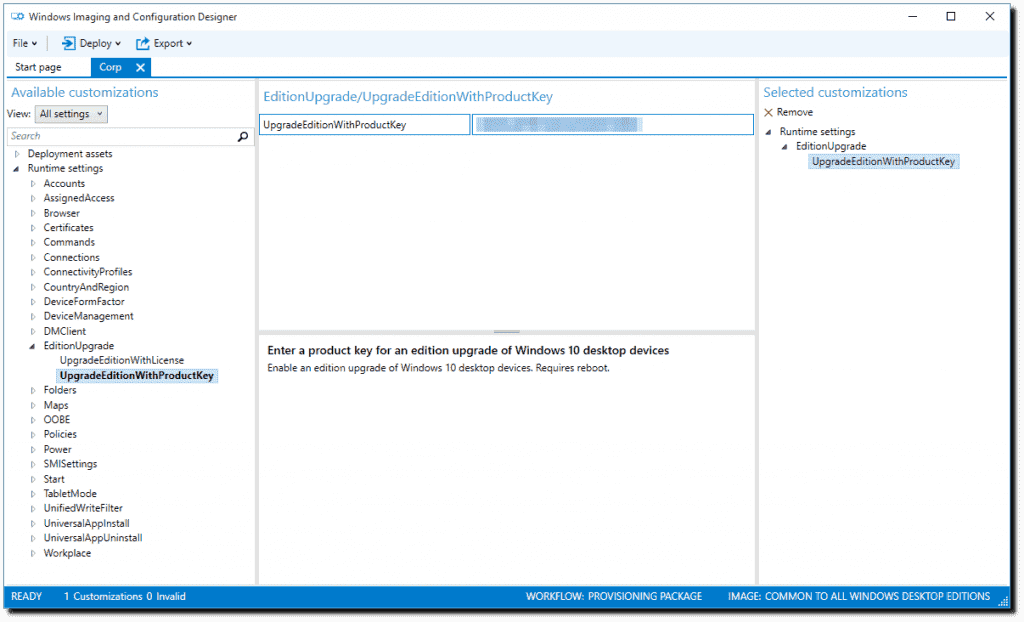This screenshot has width=1024, height=622.
Task: Click the search magnifier icon
Action: coord(243,136)
